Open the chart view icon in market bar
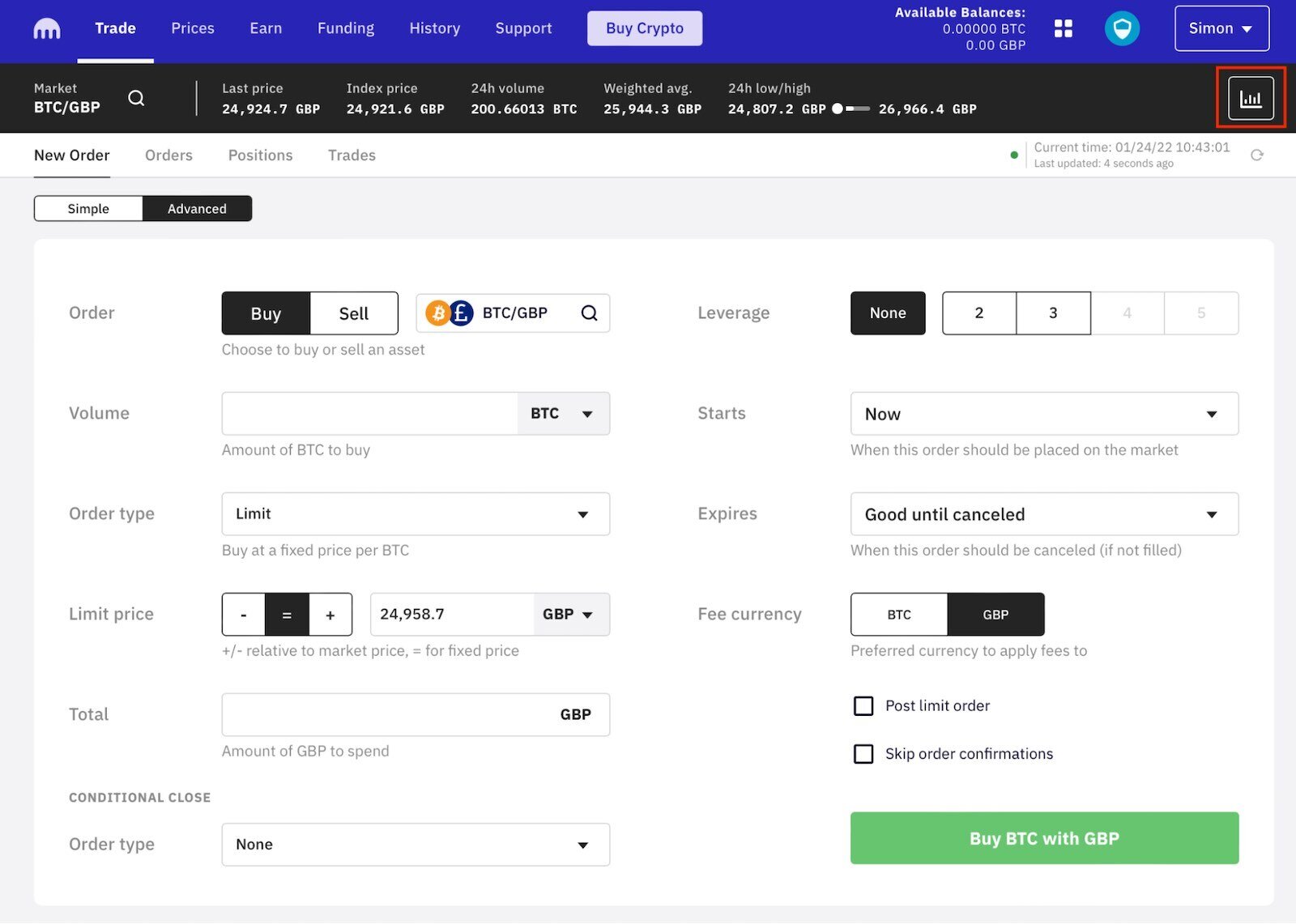1296x924 pixels. pyautogui.click(x=1251, y=98)
